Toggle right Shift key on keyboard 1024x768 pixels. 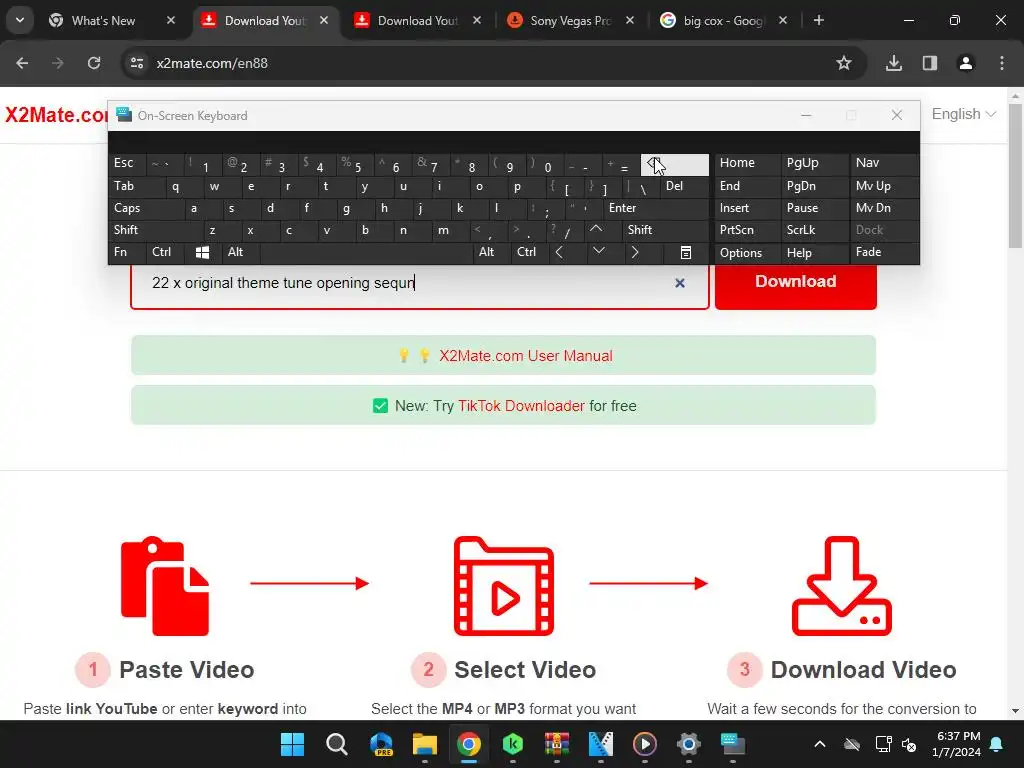click(x=666, y=230)
